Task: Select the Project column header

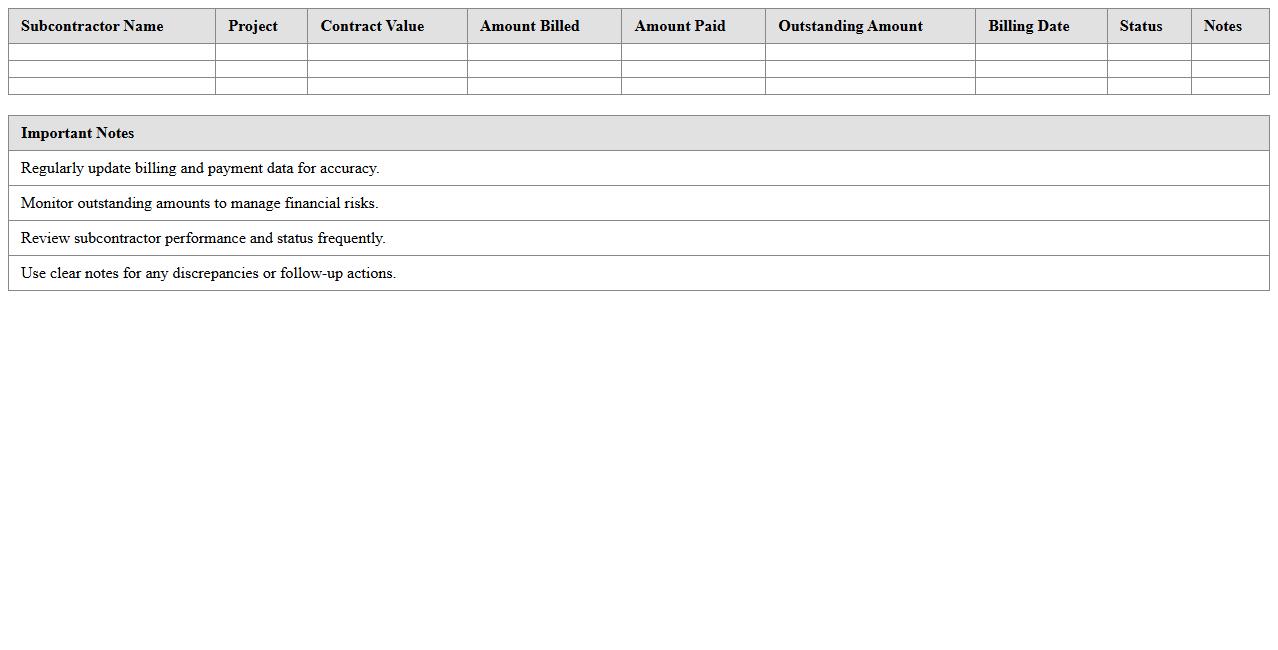Action: pyautogui.click(x=253, y=26)
